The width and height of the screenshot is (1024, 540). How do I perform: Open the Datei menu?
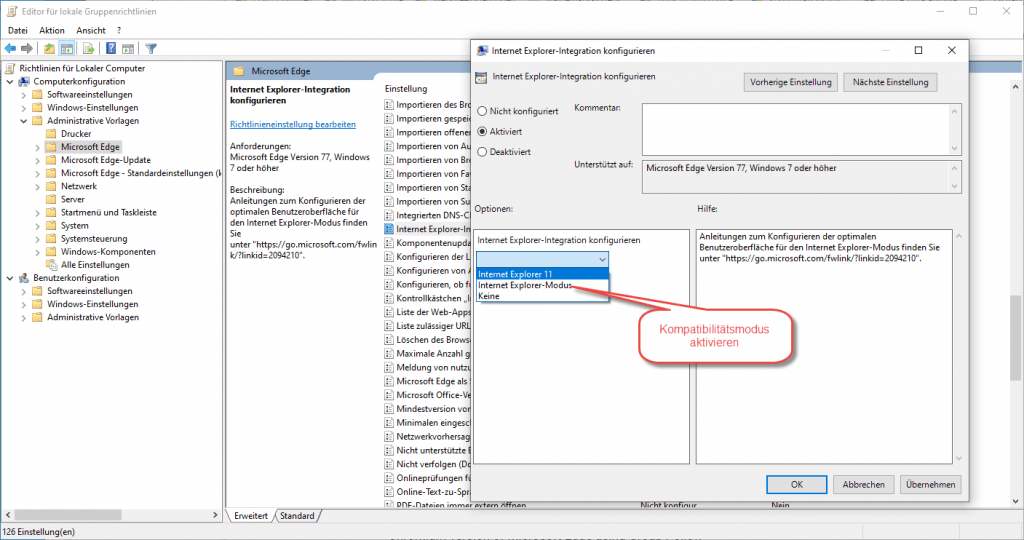(x=18, y=30)
